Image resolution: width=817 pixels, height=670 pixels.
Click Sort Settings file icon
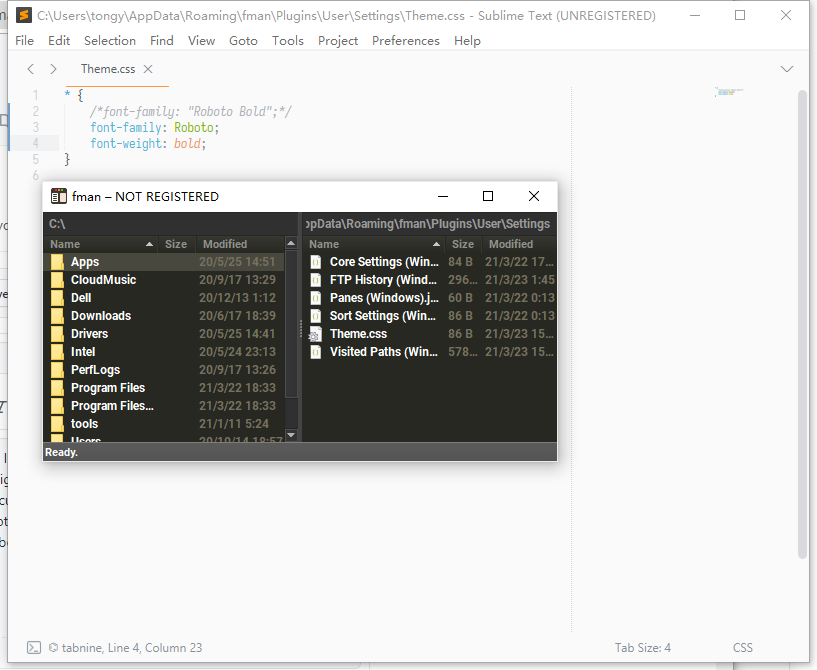pyautogui.click(x=316, y=316)
